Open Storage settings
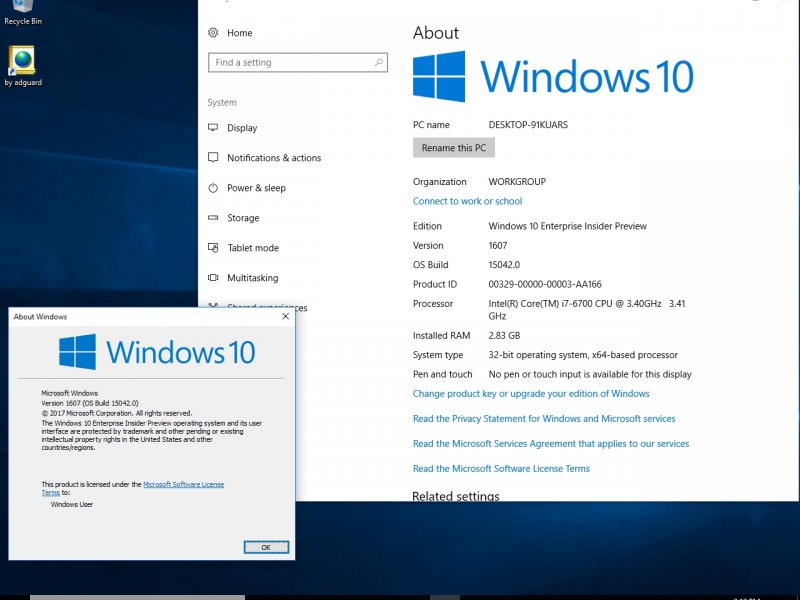This screenshot has height=600, width=800. [243, 218]
